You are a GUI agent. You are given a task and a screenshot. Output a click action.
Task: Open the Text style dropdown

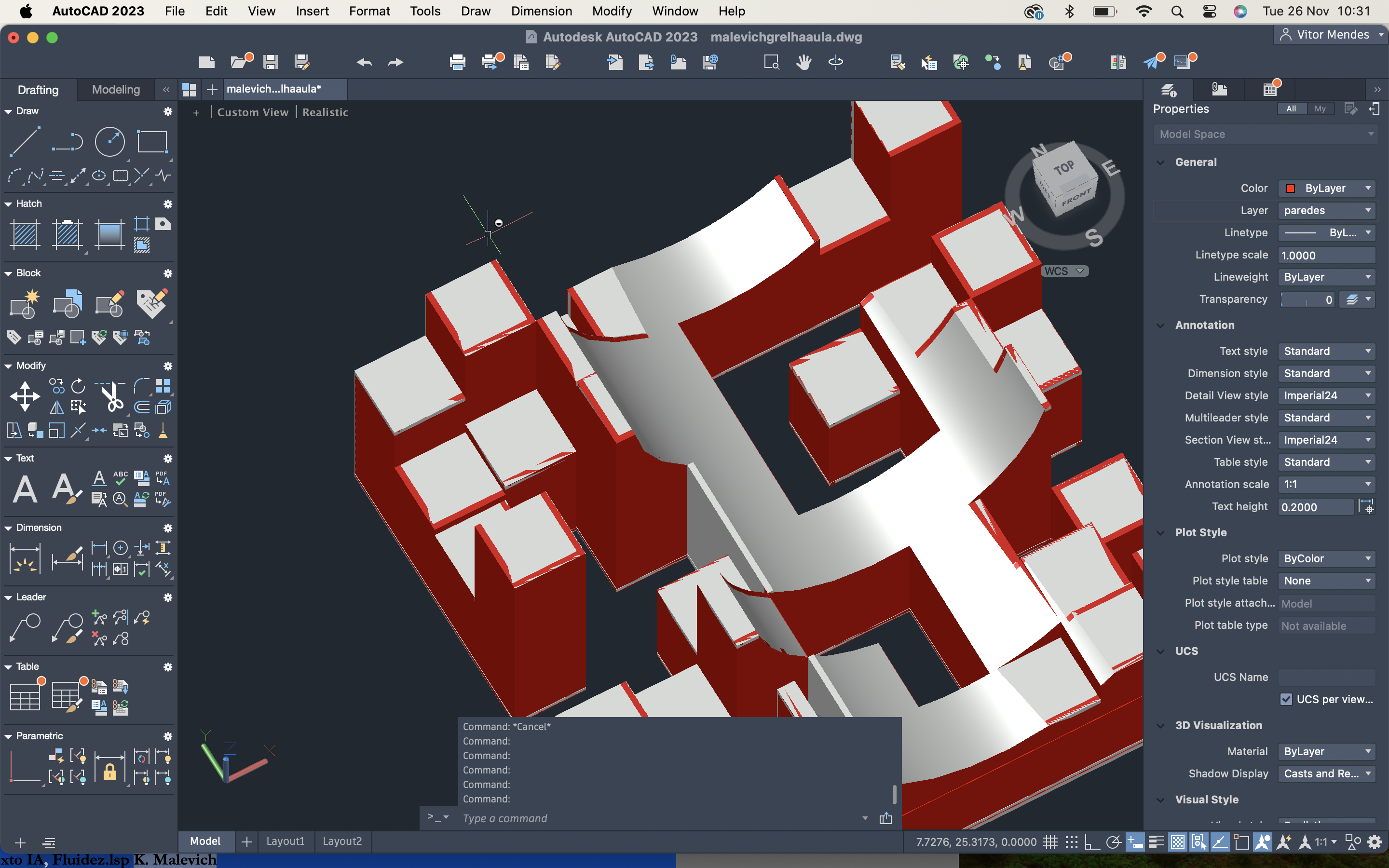click(x=1326, y=351)
